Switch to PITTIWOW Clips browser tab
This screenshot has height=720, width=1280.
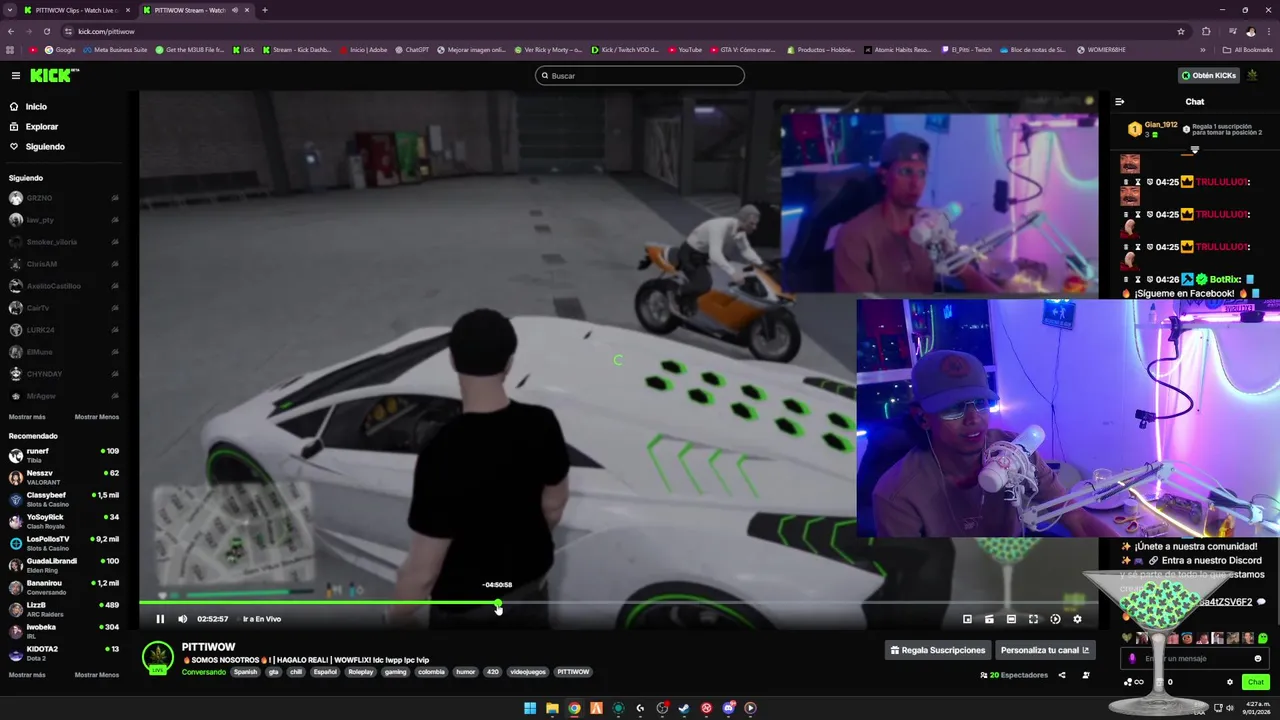click(x=75, y=10)
